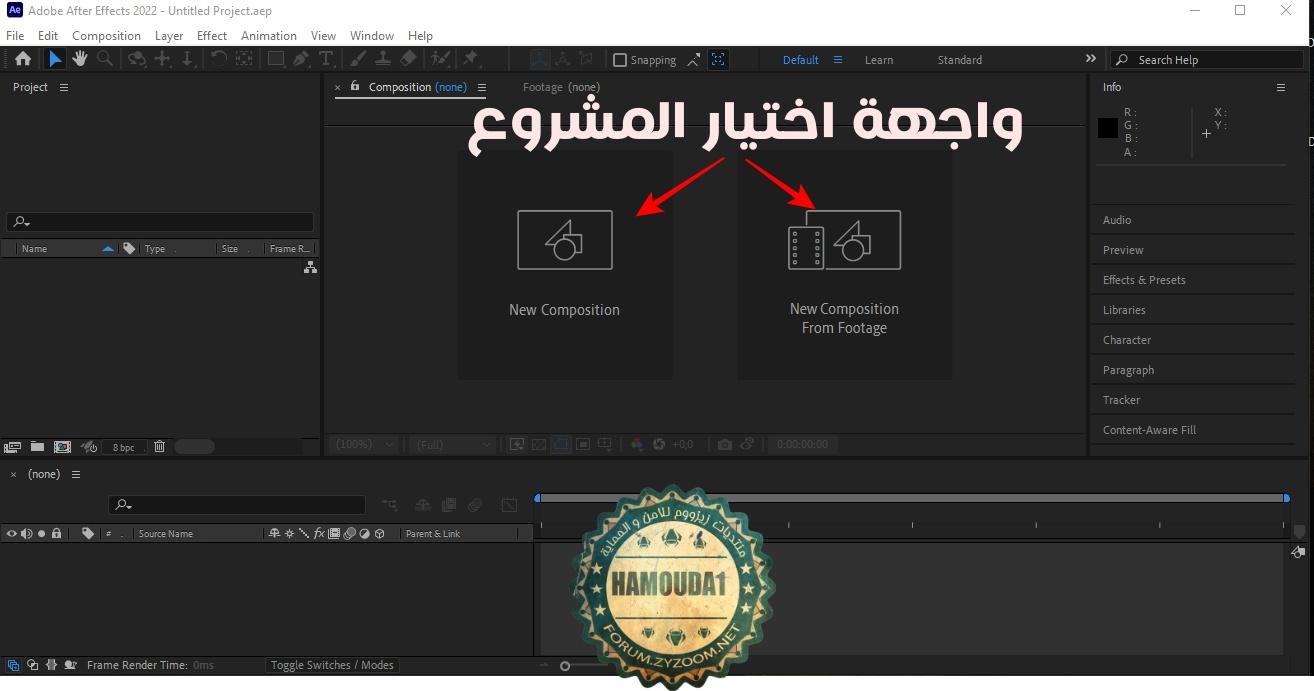Select the Eraser tool

pyautogui.click(x=408, y=59)
